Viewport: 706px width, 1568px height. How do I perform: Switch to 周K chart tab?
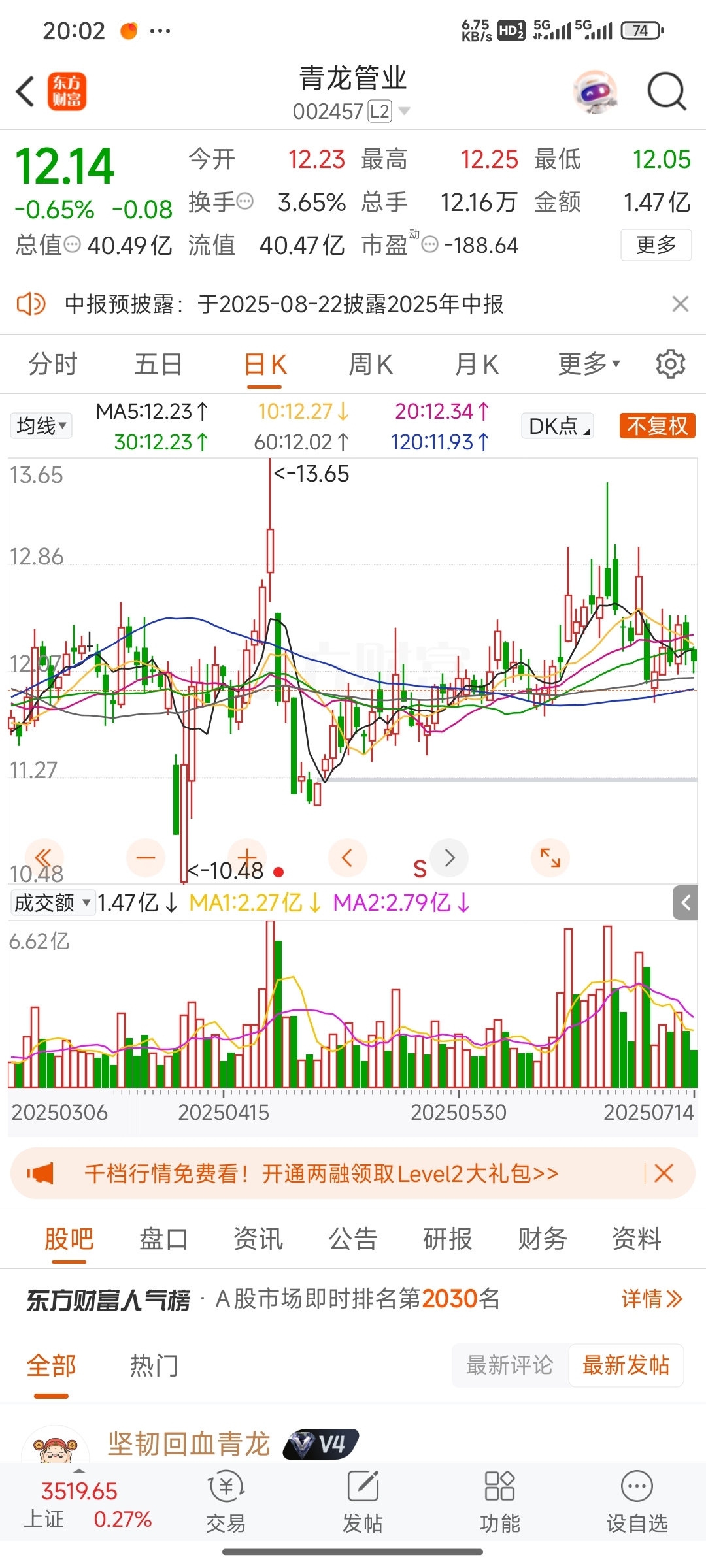point(371,364)
